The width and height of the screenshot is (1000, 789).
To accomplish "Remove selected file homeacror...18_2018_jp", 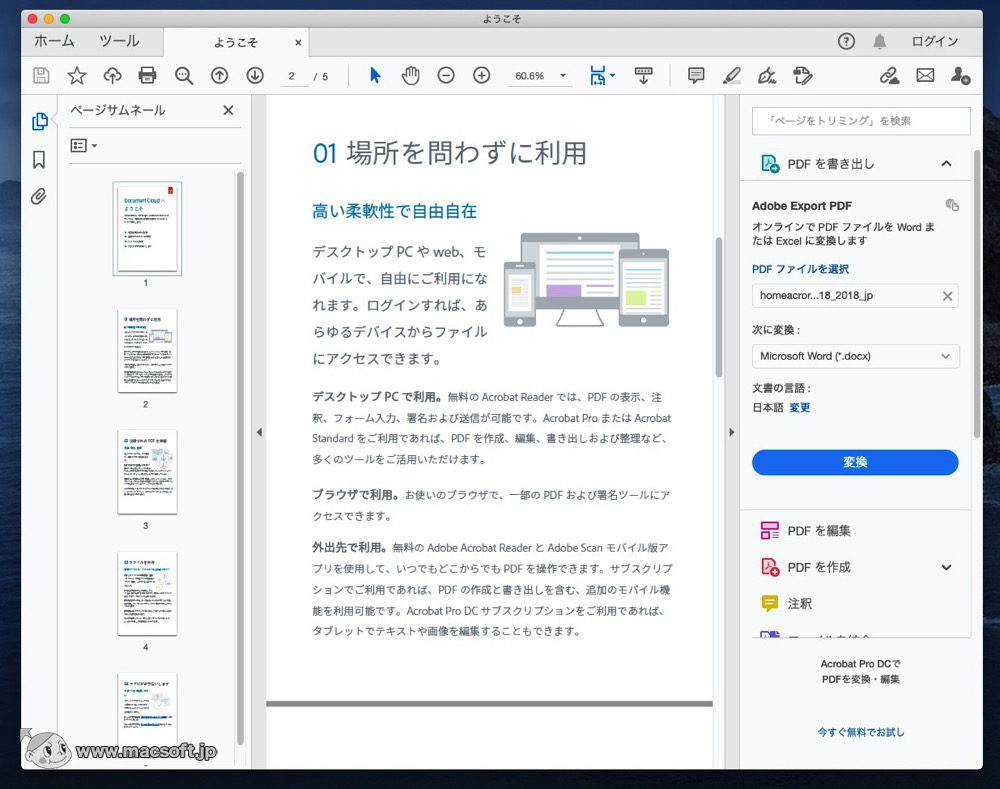I will coord(947,296).
